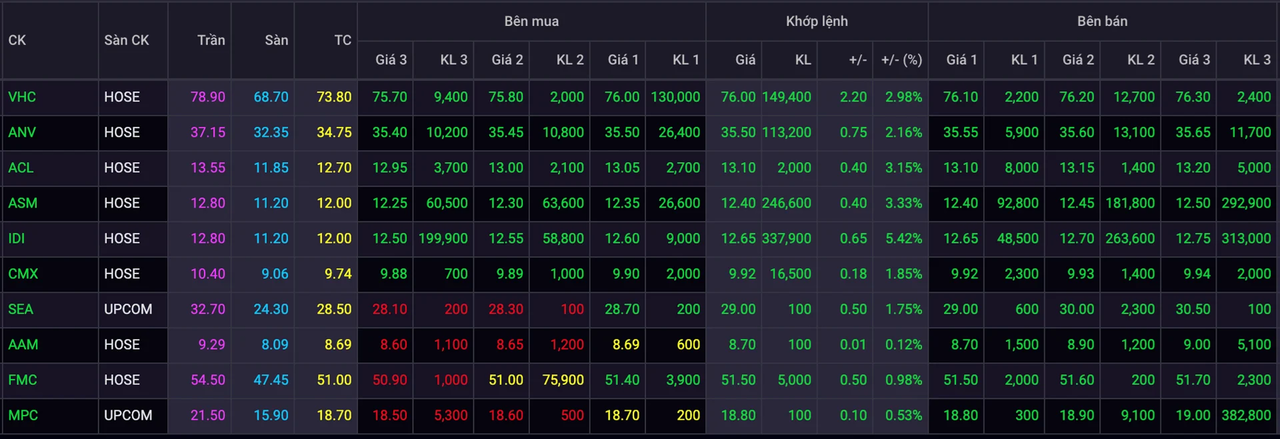Open the SEA stock row symbol
The height and width of the screenshot is (439, 1280).
[x=20, y=309]
